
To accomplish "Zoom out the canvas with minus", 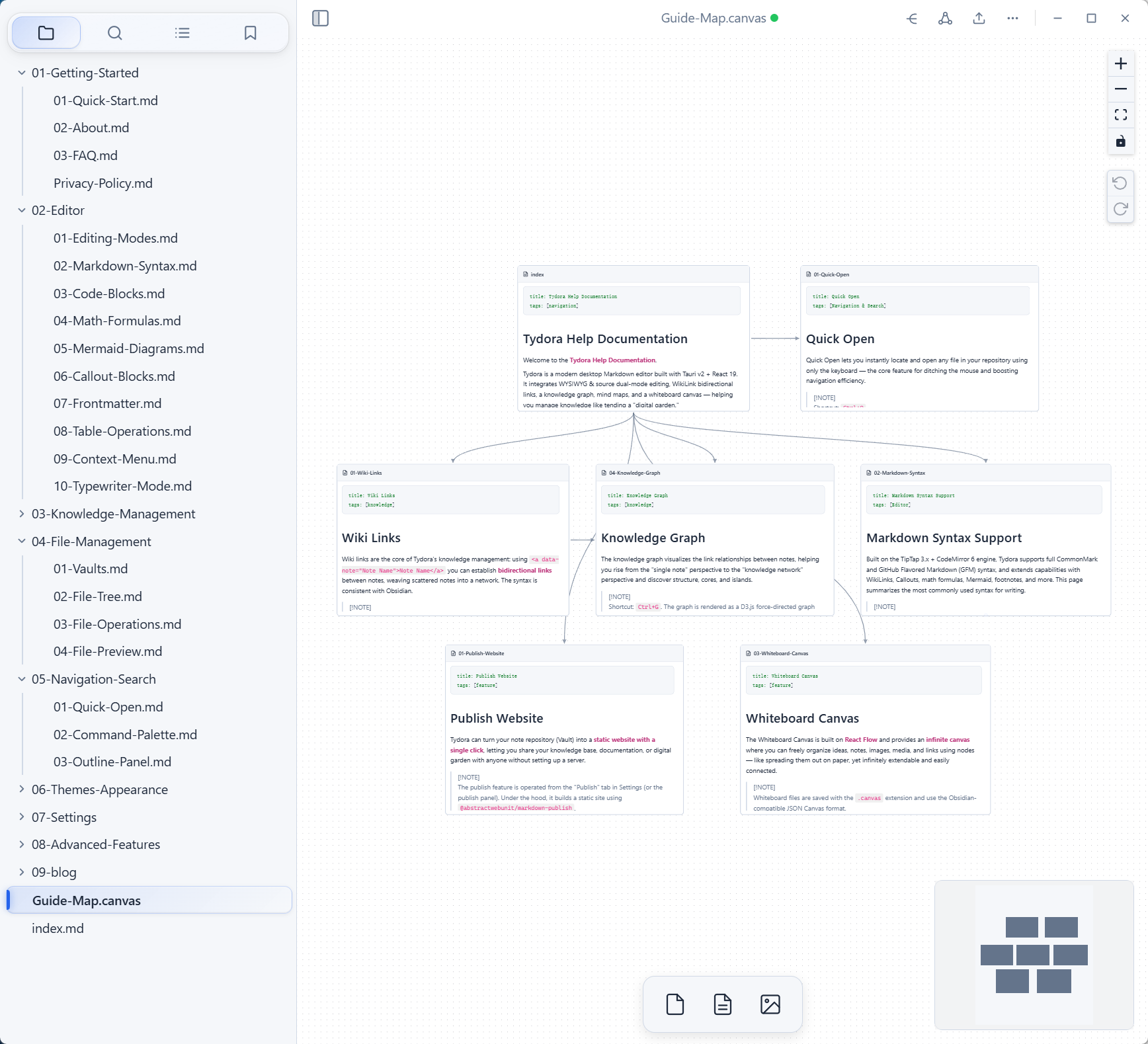I will coord(1121,89).
